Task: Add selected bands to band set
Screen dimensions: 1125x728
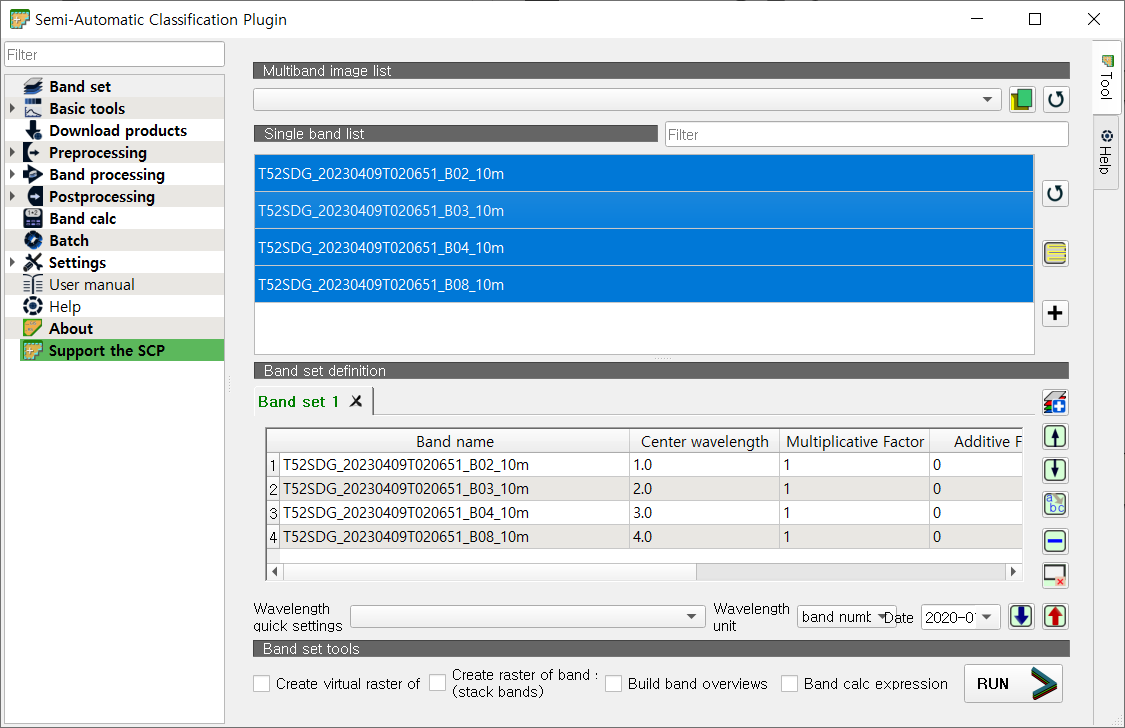Action: click(1055, 313)
